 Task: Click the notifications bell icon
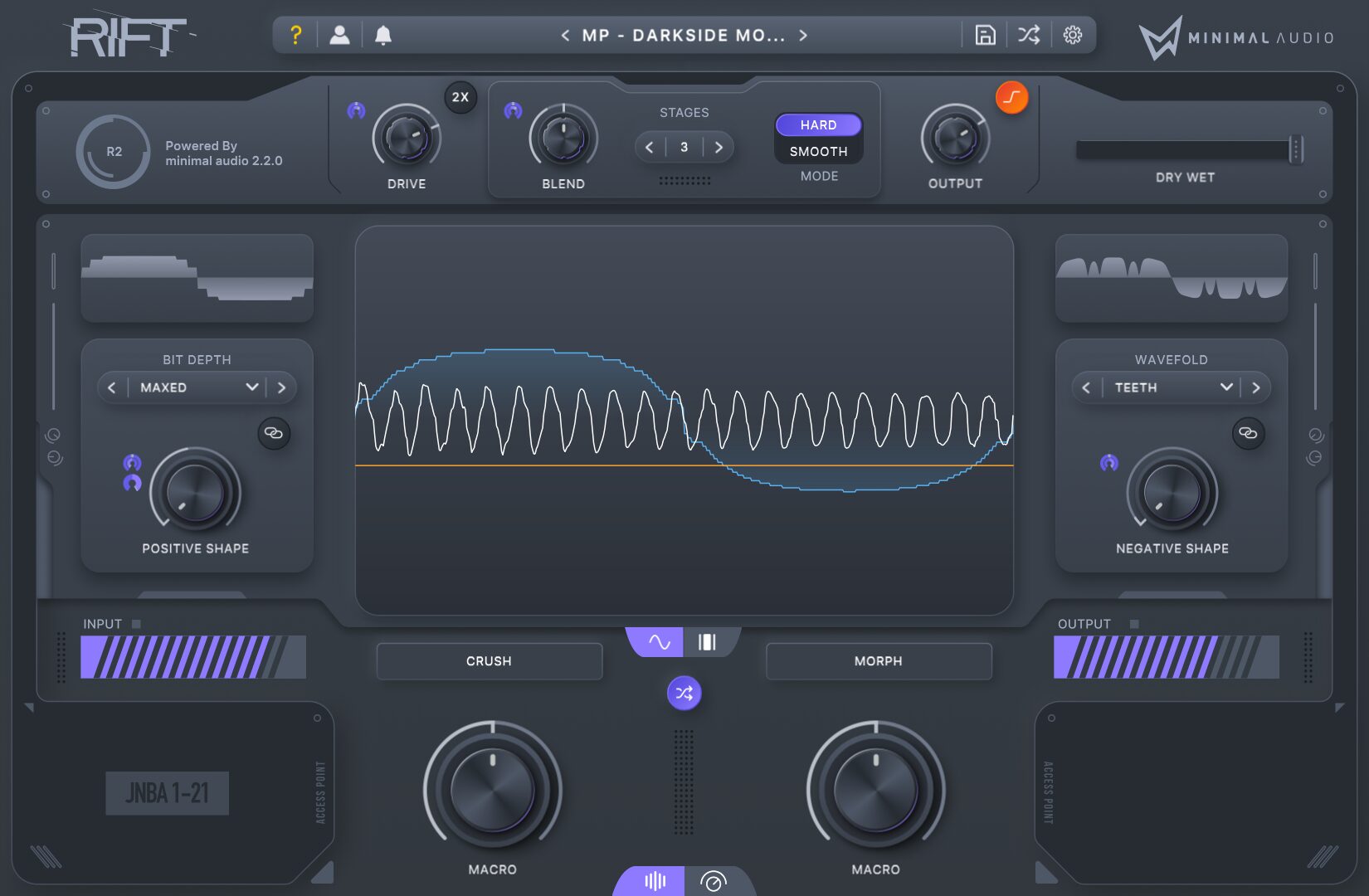coord(382,35)
